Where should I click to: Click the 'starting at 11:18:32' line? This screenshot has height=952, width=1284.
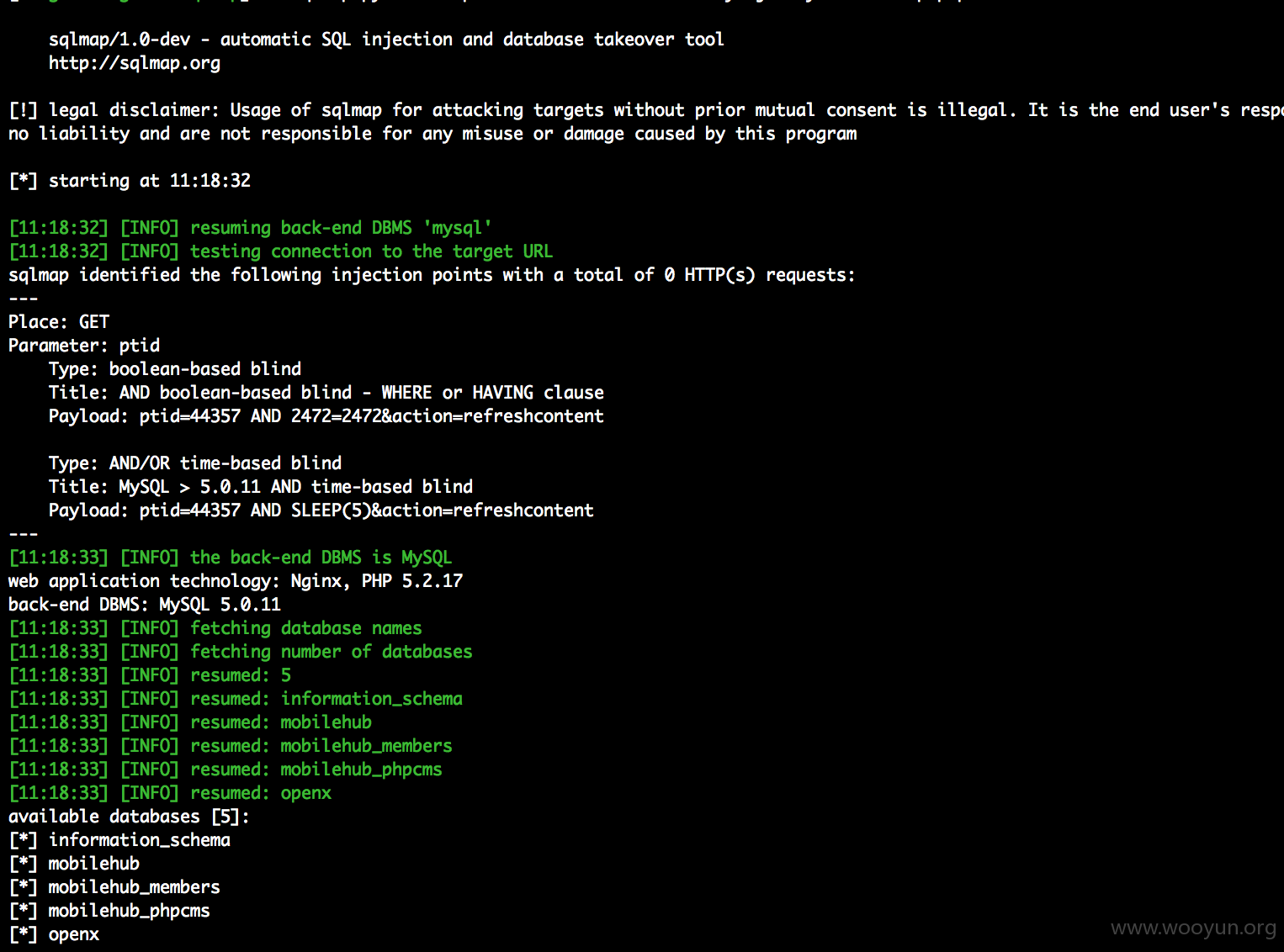(130, 181)
